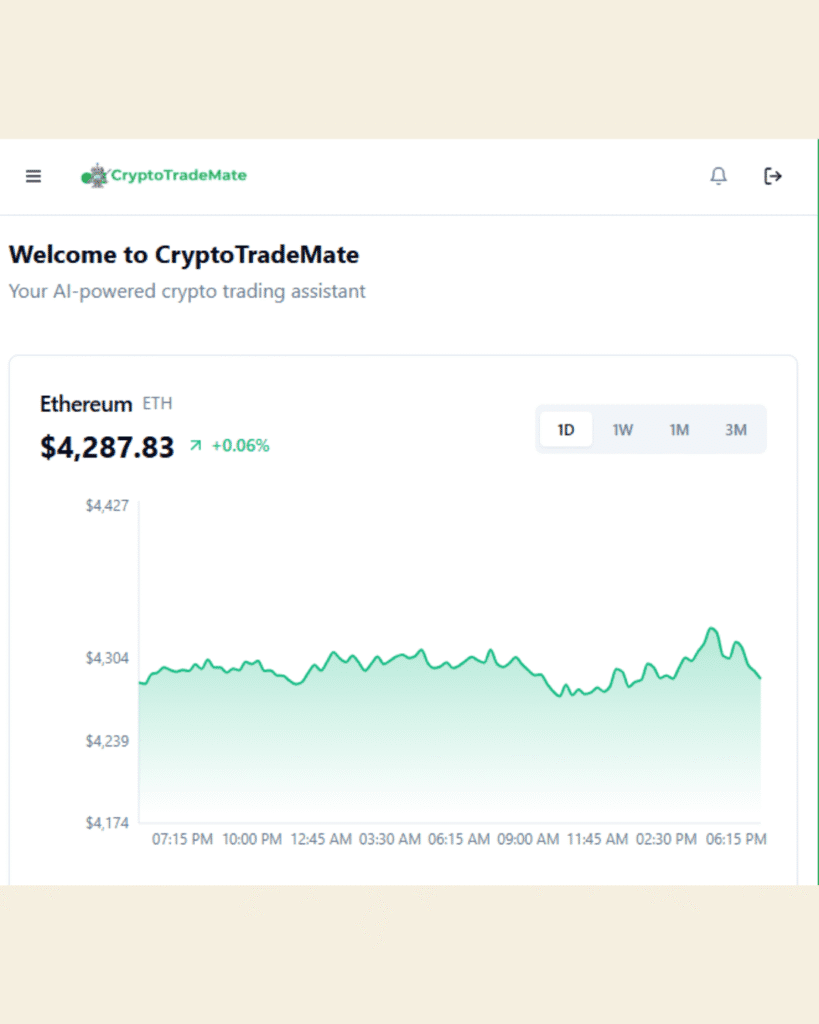Click the Welcome to CryptoTradeMate heading

point(184,255)
